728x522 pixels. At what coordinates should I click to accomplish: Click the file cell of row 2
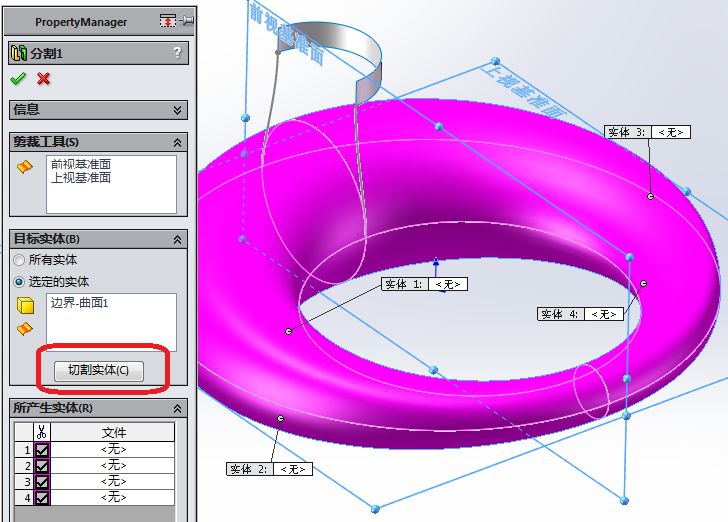tap(113, 465)
